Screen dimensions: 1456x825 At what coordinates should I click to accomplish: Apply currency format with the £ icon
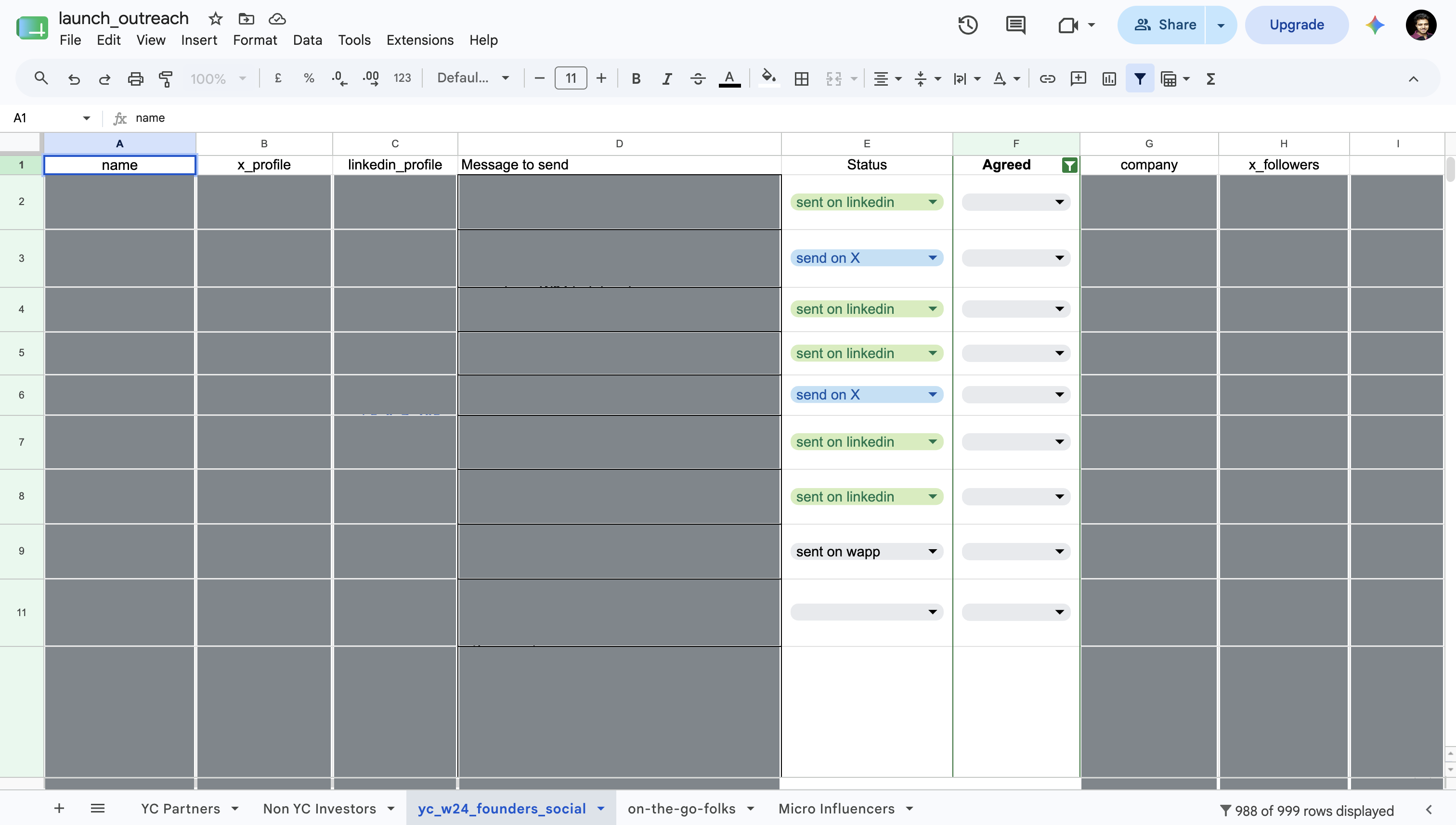coord(278,79)
